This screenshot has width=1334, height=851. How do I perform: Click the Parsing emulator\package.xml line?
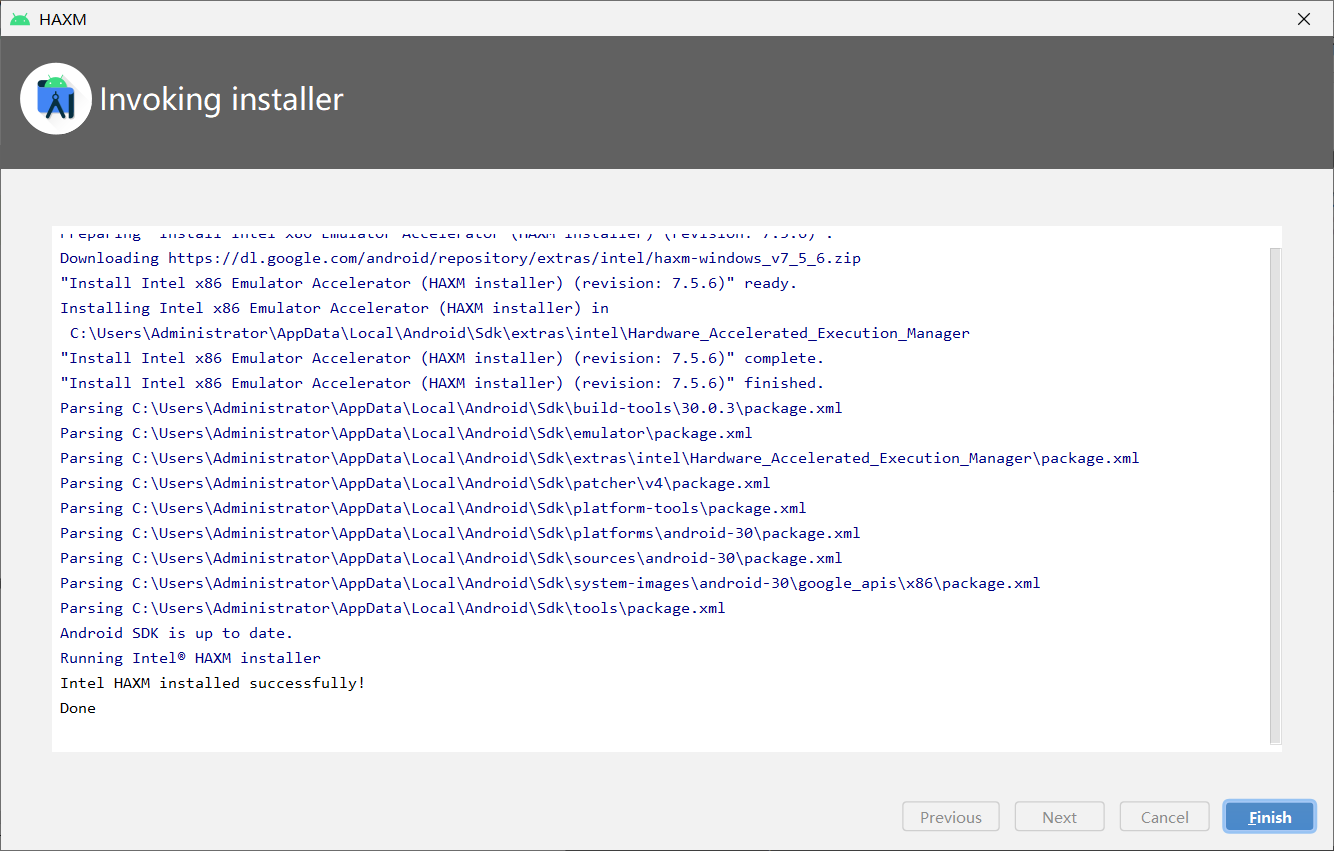406,433
